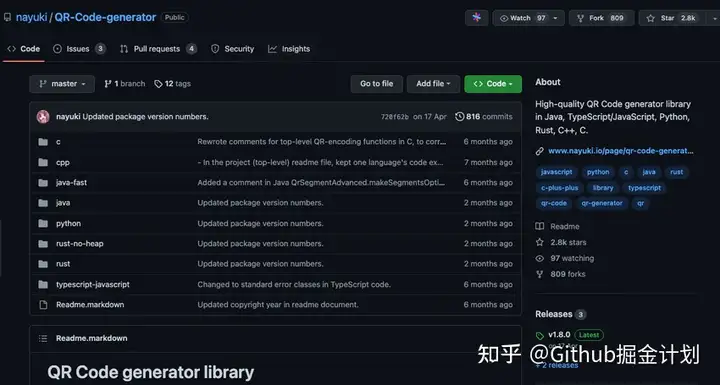Click the star icon beside 2.8k stars
Viewport: 720px width, 385px height.
pos(540,242)
